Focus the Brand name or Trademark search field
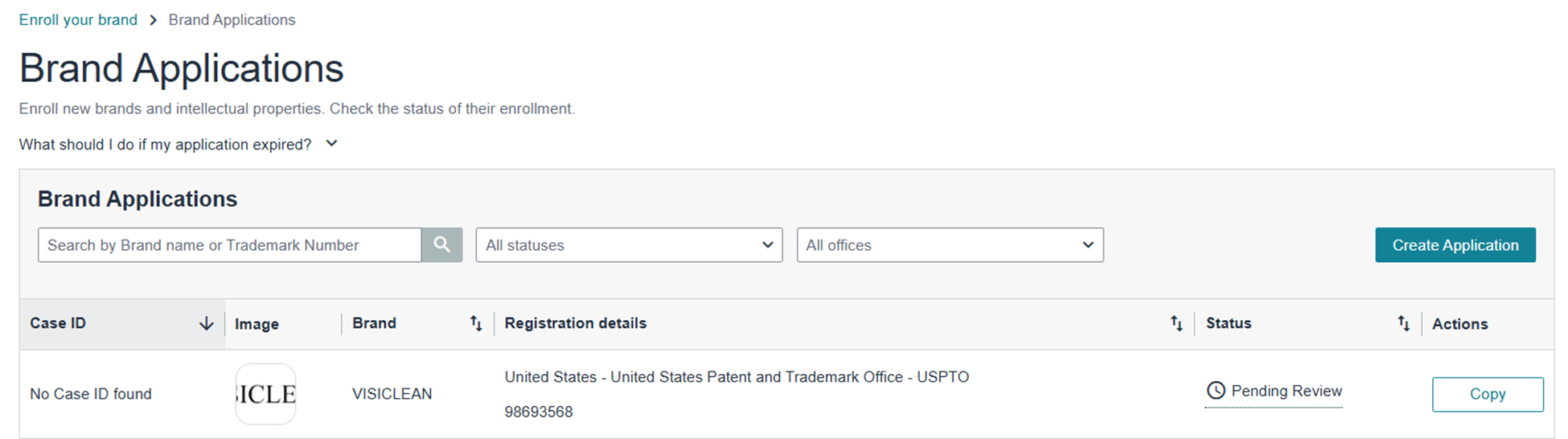 click(229, 245)
